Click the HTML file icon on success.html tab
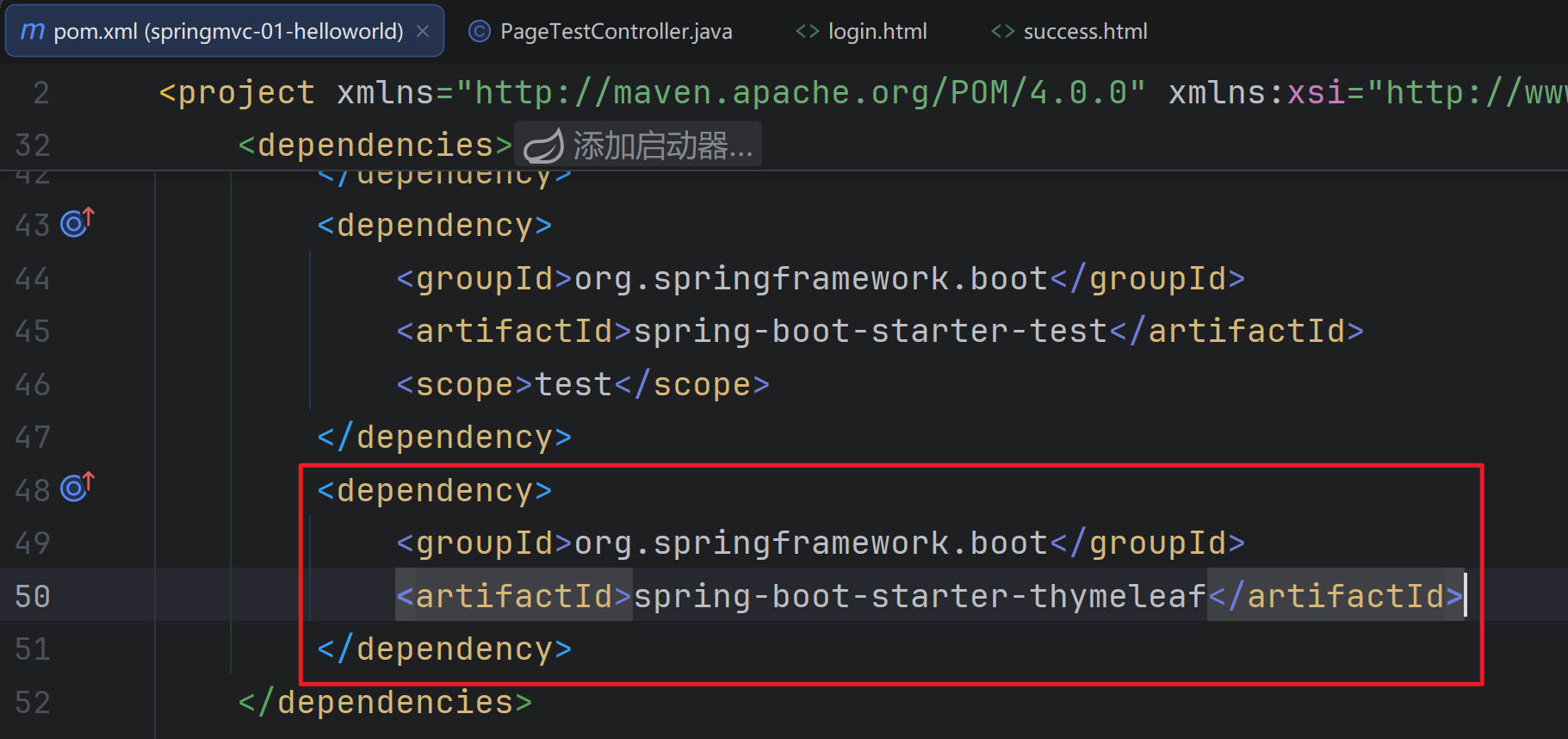This screenshot has height=739, width=1568. [1002, 32]
